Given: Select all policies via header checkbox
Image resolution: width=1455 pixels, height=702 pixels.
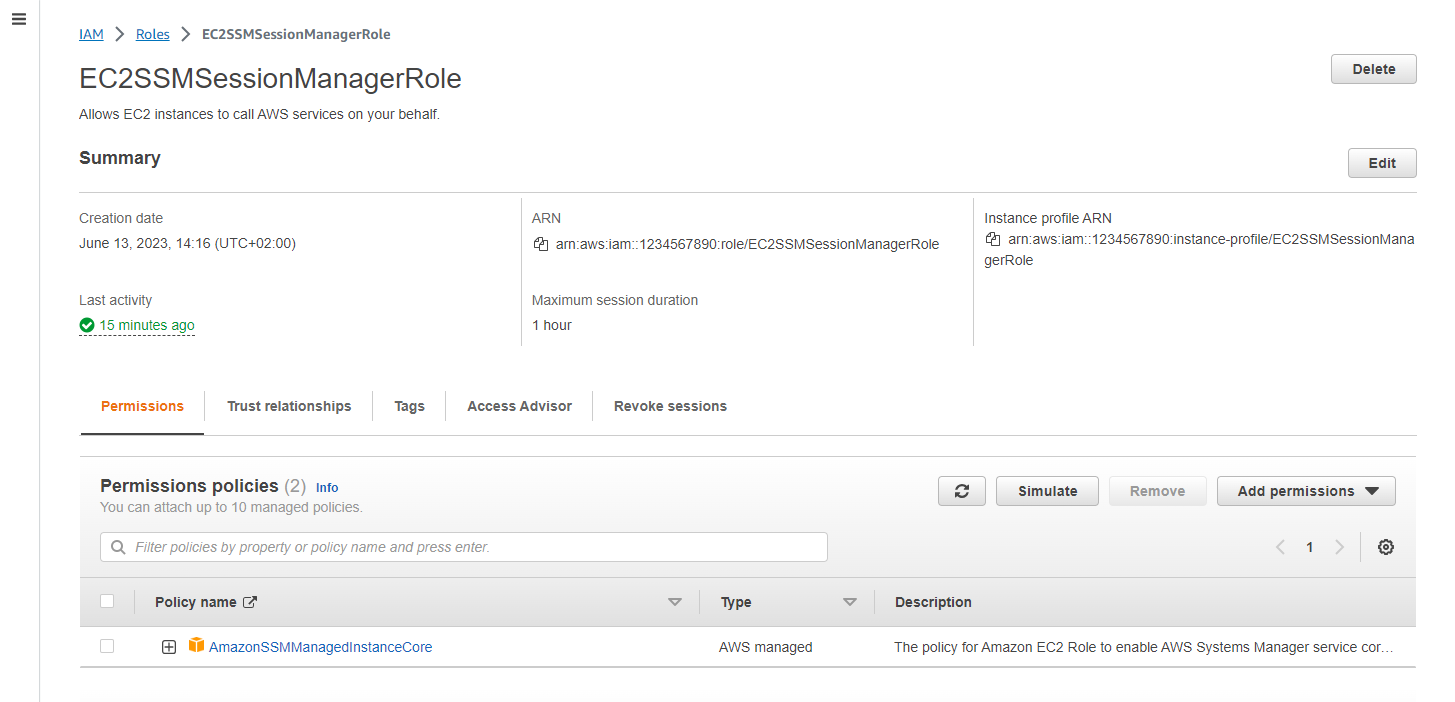Looking at the screenshot, I should click(107, 601).
